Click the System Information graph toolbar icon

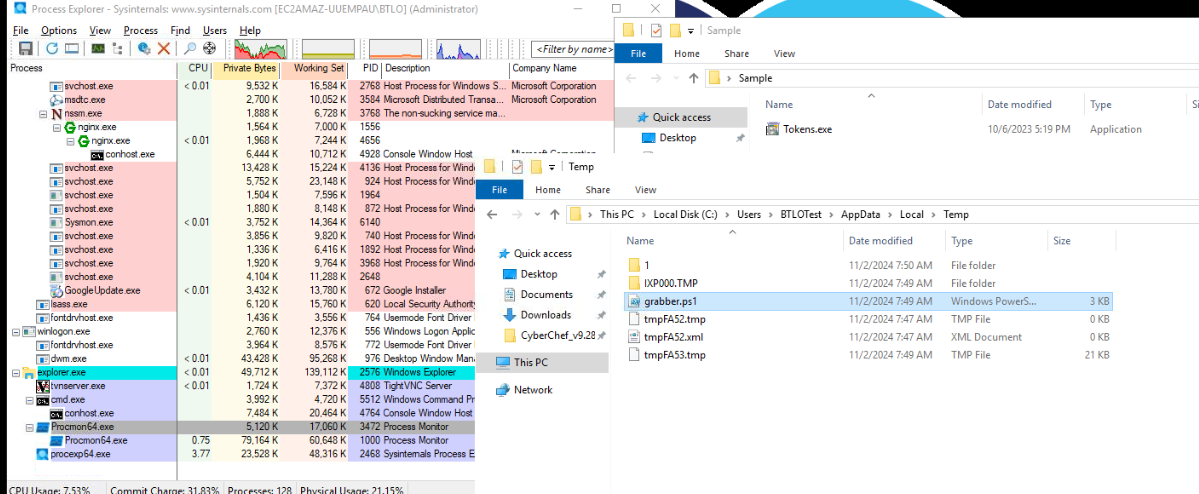(97, 49)
